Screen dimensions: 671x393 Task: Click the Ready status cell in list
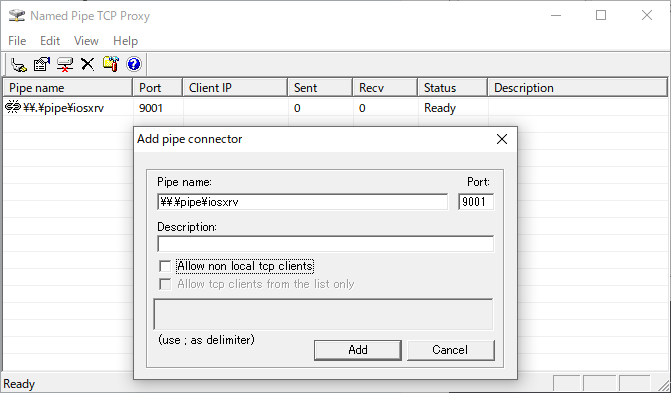440,108
